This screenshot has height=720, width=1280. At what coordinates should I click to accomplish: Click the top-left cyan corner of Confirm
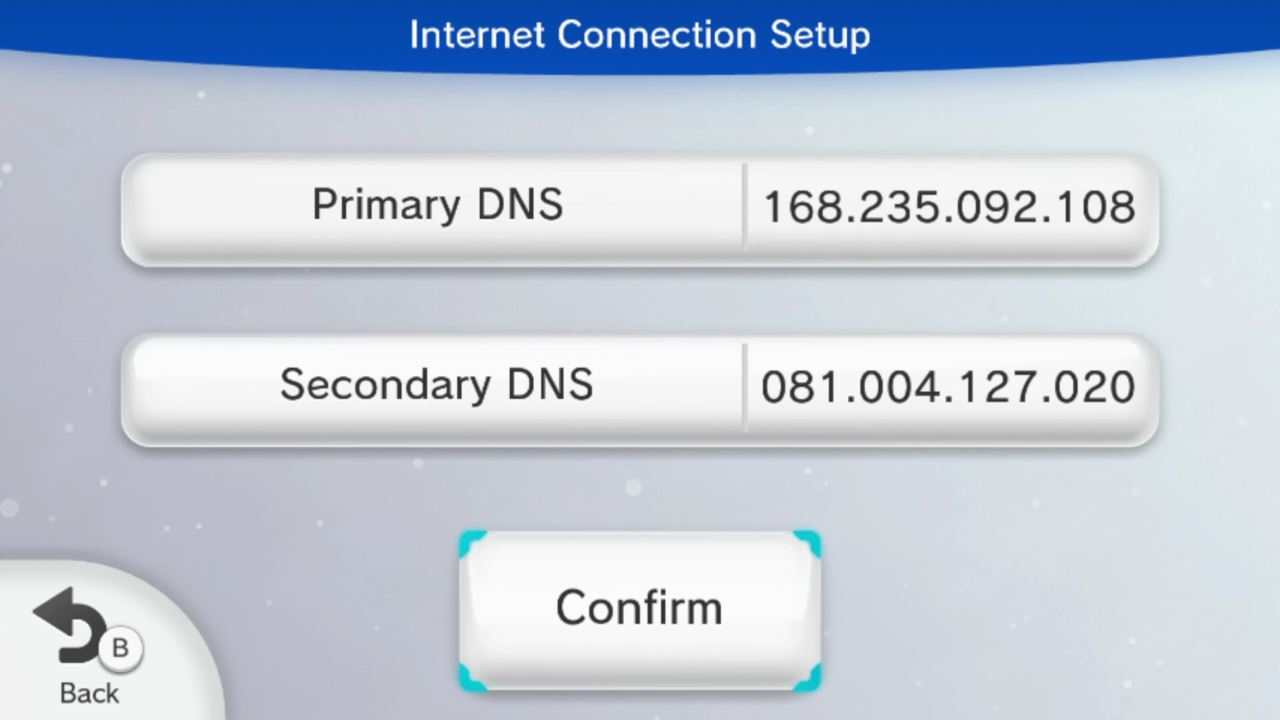(x=473, y=545)
